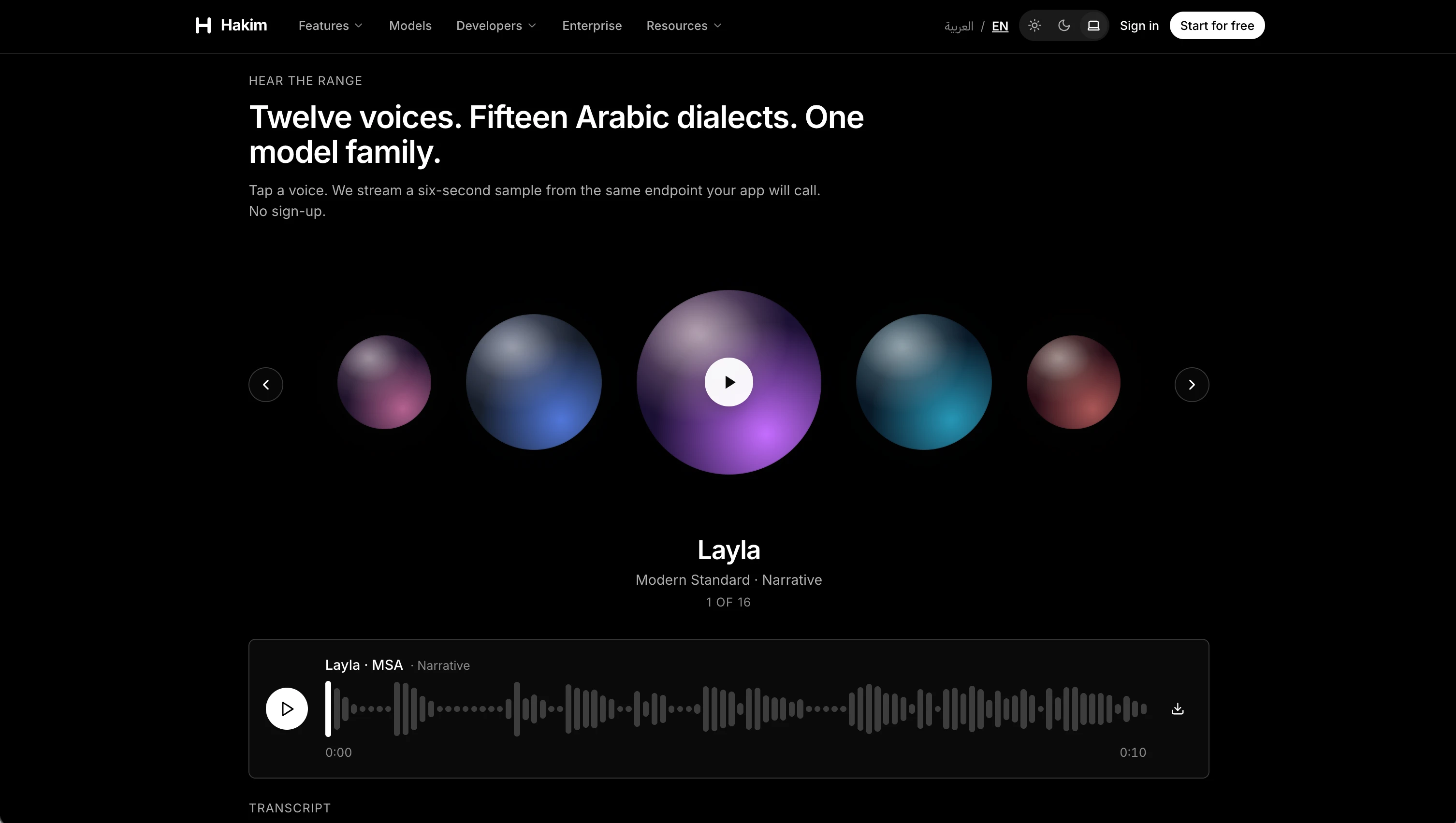This screenshot has width=1456, height=823.
Task: Go to previous voice with left arrow
Action: pyautogui.click(x=266, y=384)
